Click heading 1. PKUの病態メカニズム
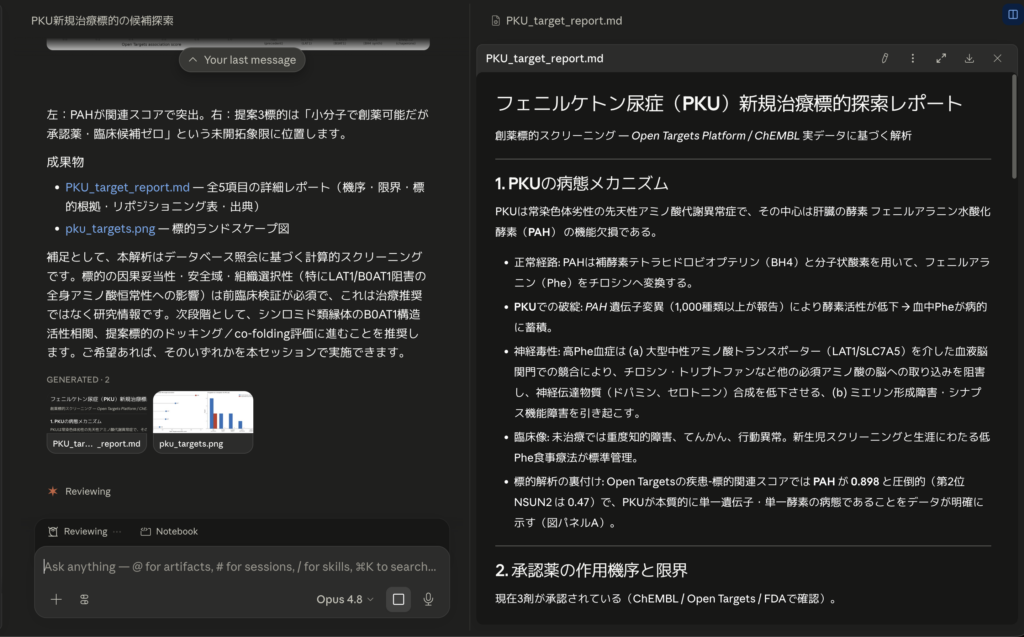 (581, 184)
